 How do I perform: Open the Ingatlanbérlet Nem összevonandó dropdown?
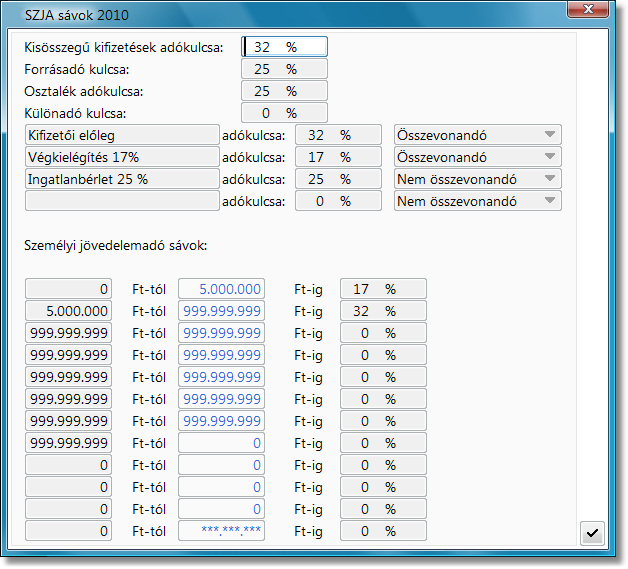477,179
